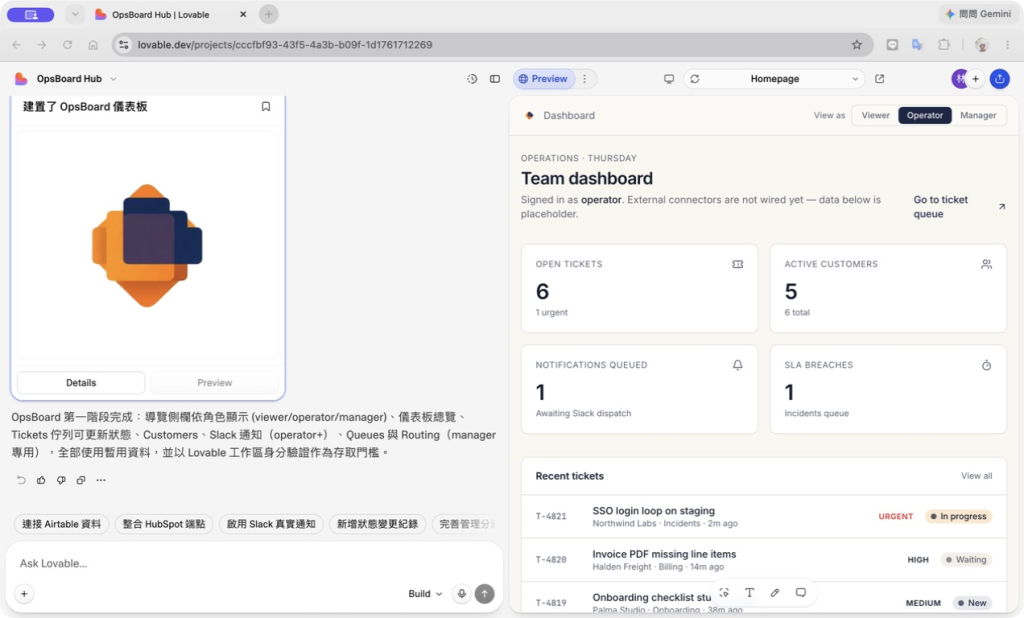Select the text edit T tool

(x=750, y=593)
